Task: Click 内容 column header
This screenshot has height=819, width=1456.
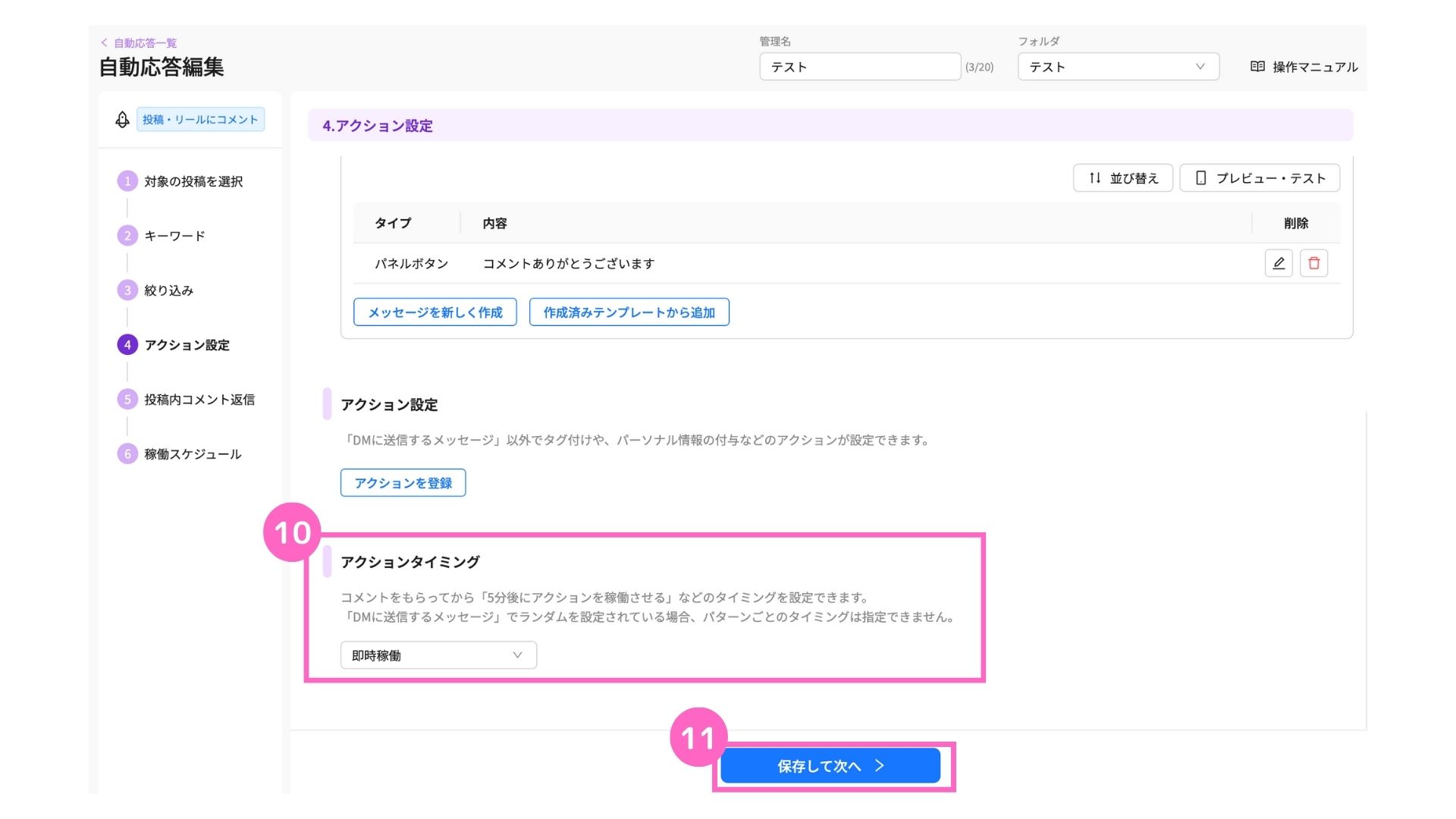Action: tap(494, 223)
